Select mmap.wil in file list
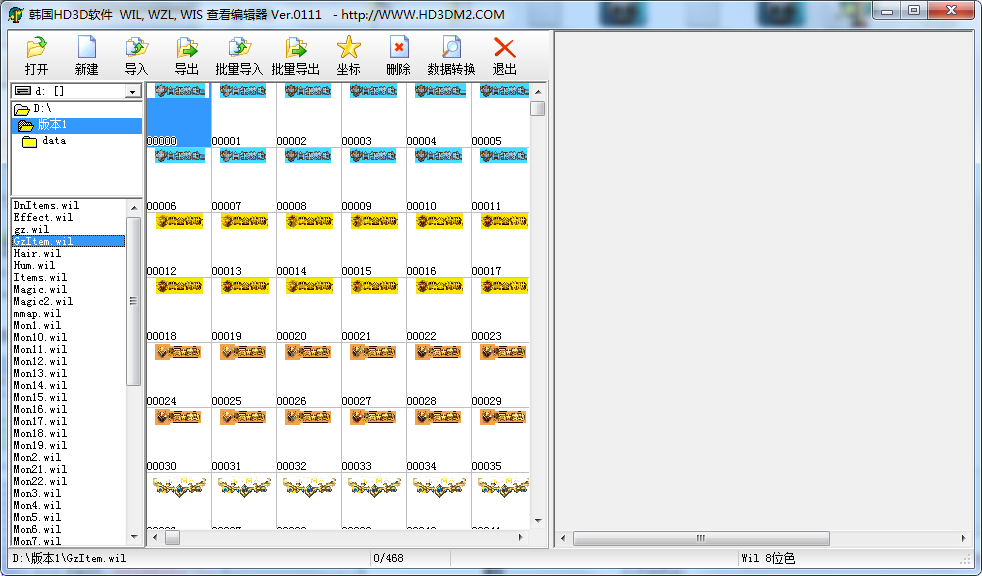The width and height of the screenshot is (982, 576). [x=69, y=314]
